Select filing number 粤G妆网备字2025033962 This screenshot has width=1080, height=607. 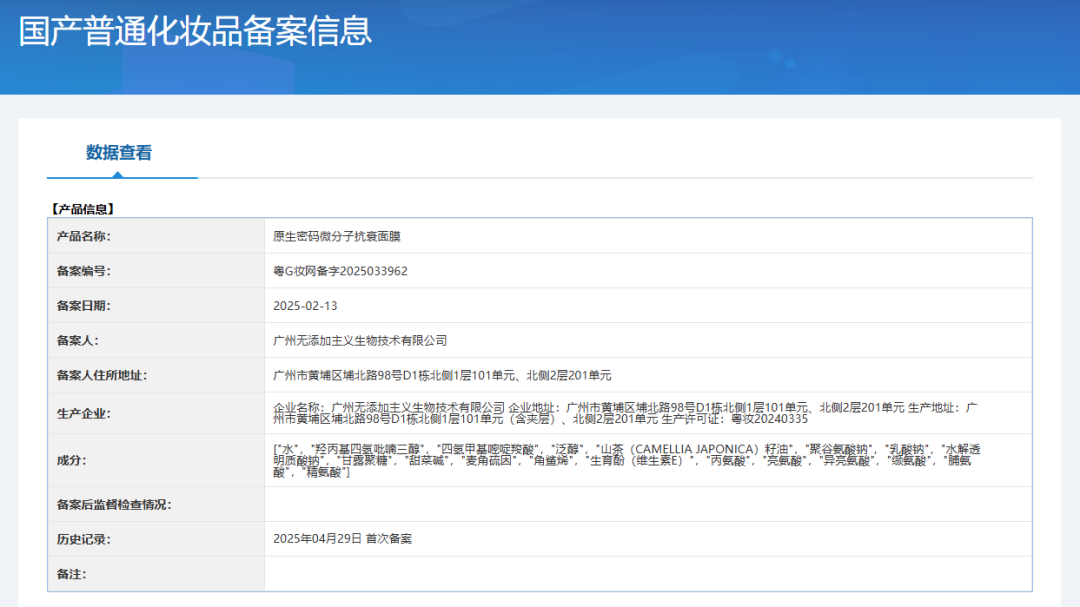(x=340, y=271)
